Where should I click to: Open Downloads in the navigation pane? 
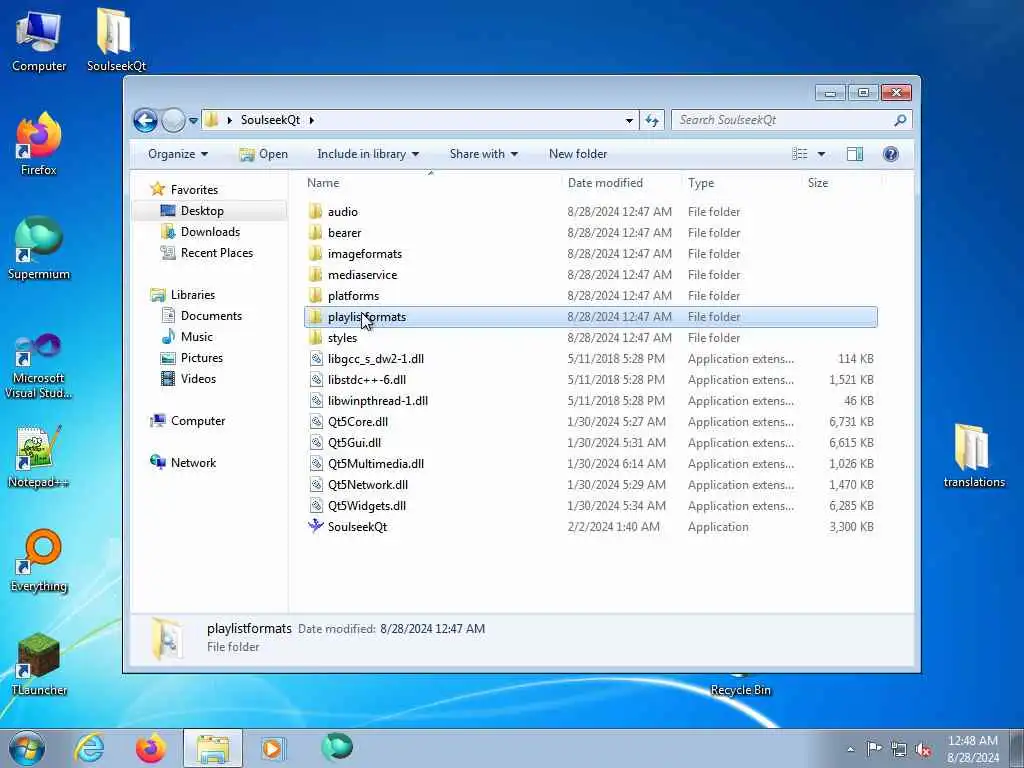210,232
